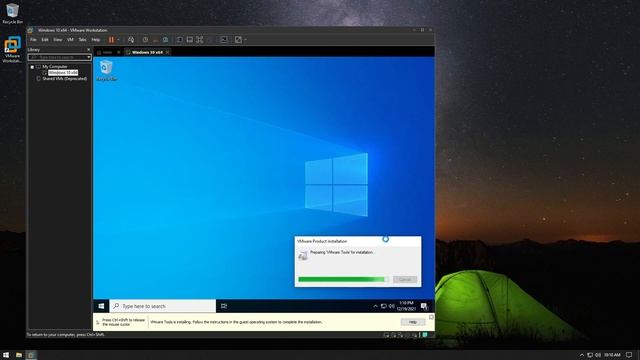This screenshot has width=640, height=360.
Task: Send Ctrl+Alt+Del to the virtual machine
Action: [131, 40]
